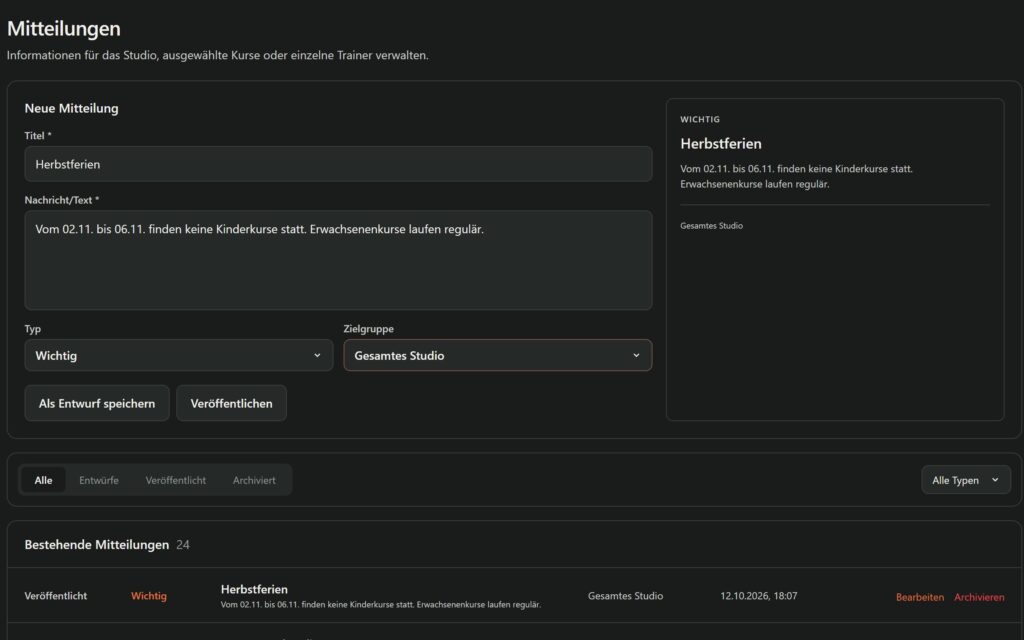Image resolution: width=1024 pixels, height=640 pixels.
Task: Click Archivieren on the Herbstferien row
Action: [979, 597]
